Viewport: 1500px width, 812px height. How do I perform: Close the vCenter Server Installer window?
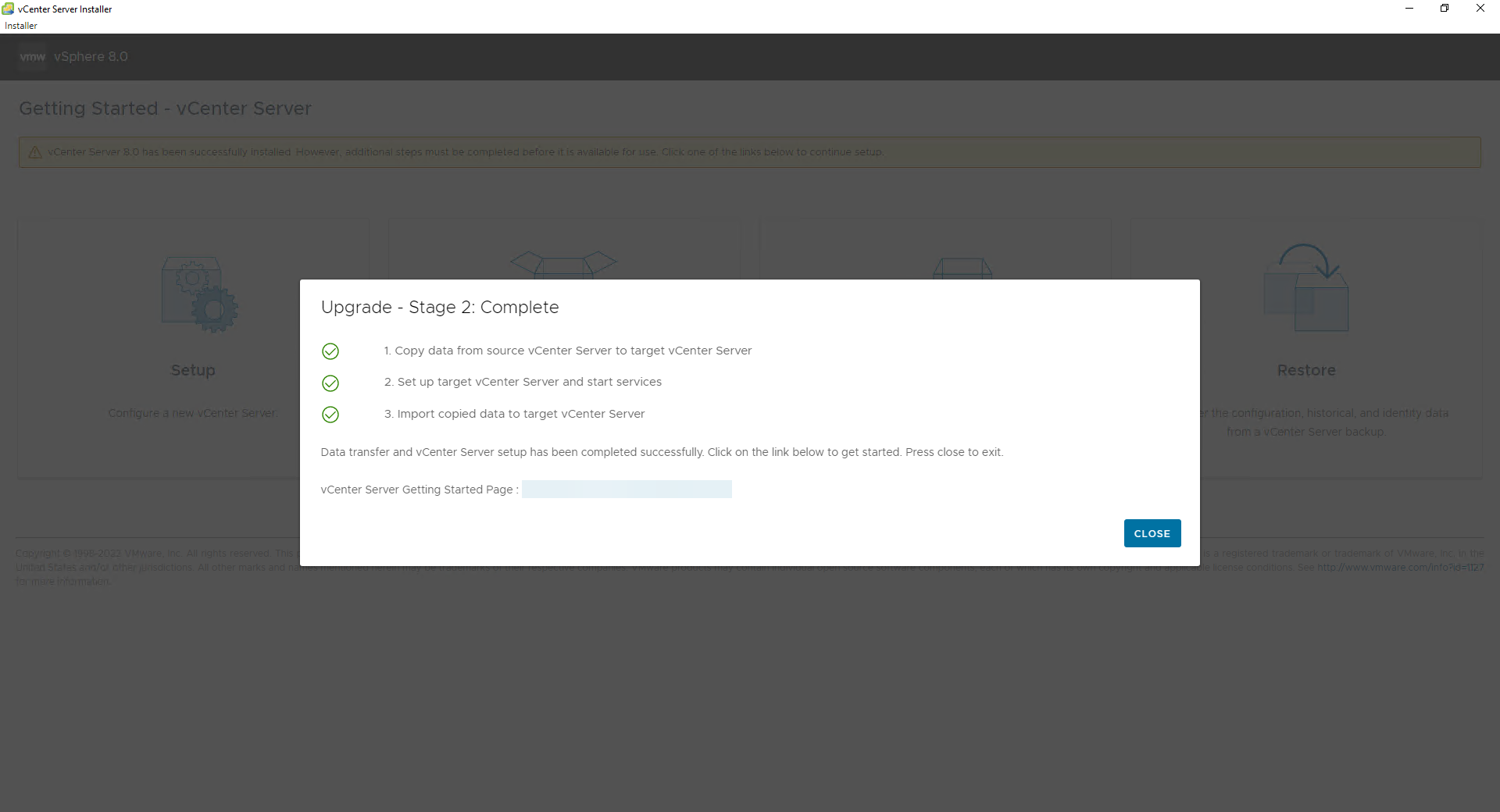[x=1480, y=9]
